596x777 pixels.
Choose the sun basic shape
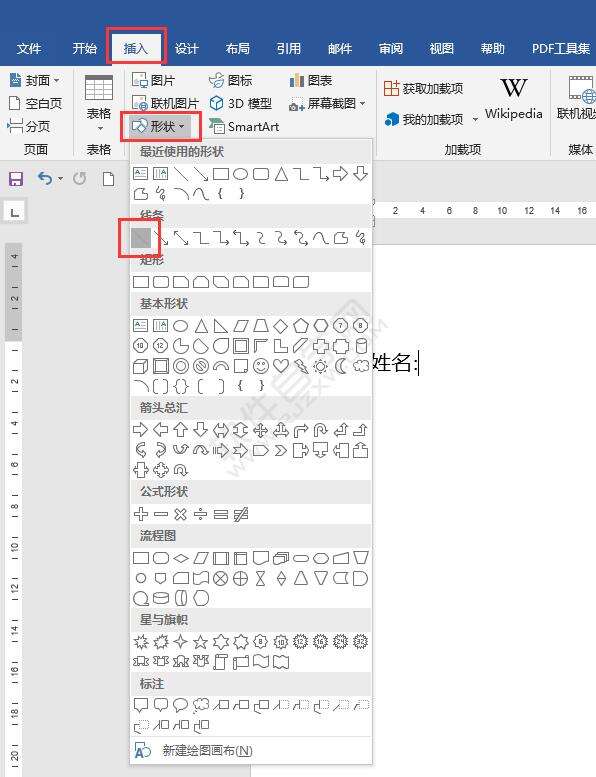[x=321, y=366]
